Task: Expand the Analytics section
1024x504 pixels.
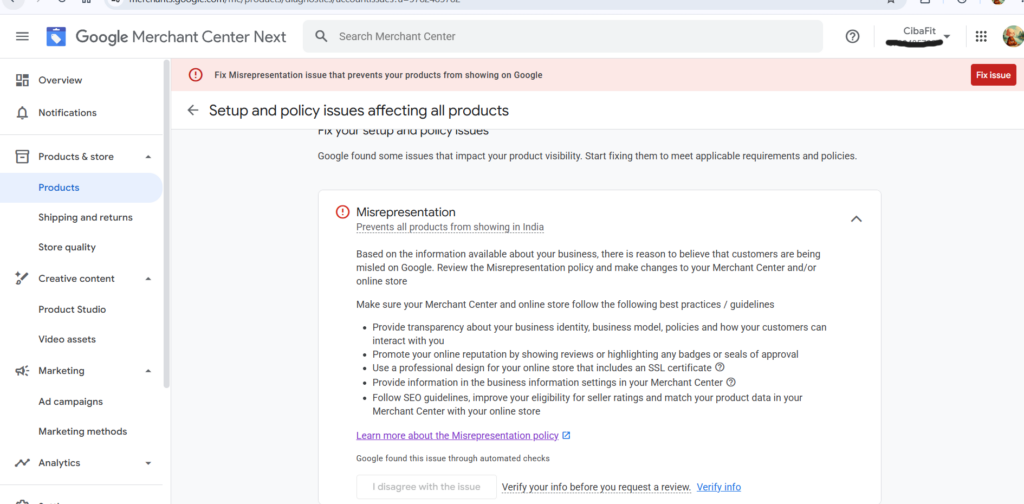Action: (x=148, y=463)
